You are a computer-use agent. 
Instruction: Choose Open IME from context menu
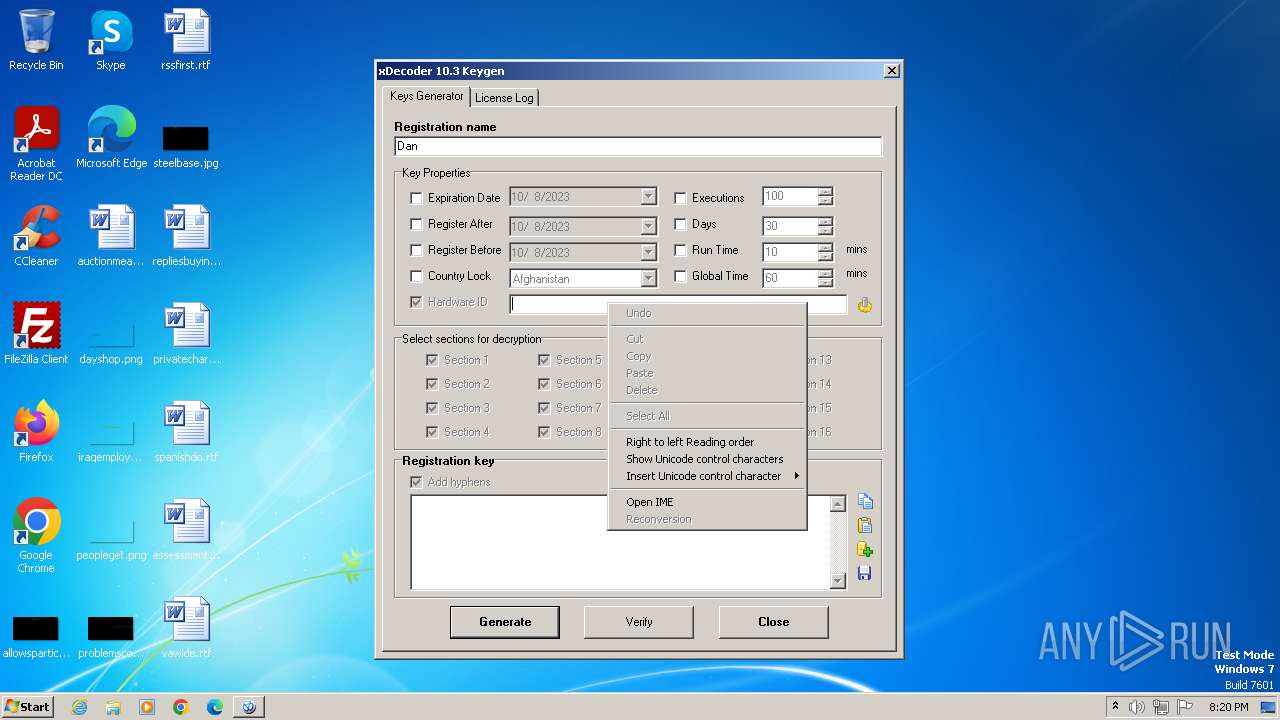707,502
